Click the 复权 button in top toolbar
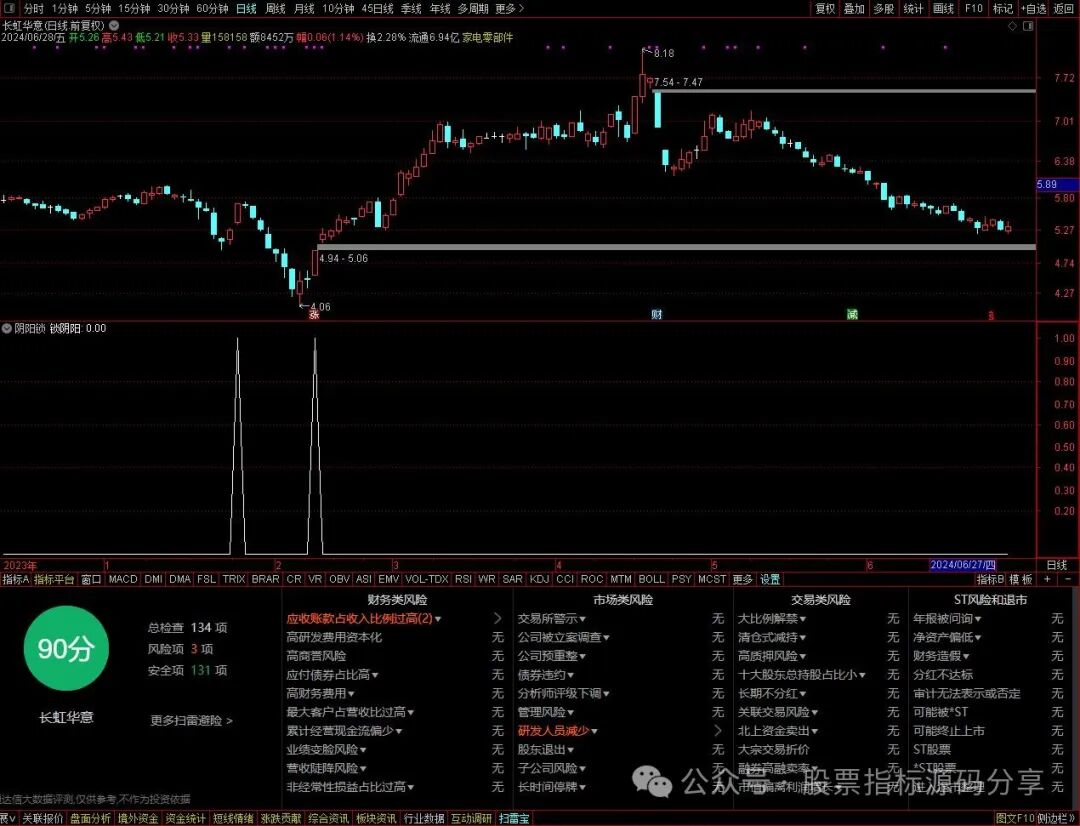This screenshot has width=1080, height=826. [824, 8]
